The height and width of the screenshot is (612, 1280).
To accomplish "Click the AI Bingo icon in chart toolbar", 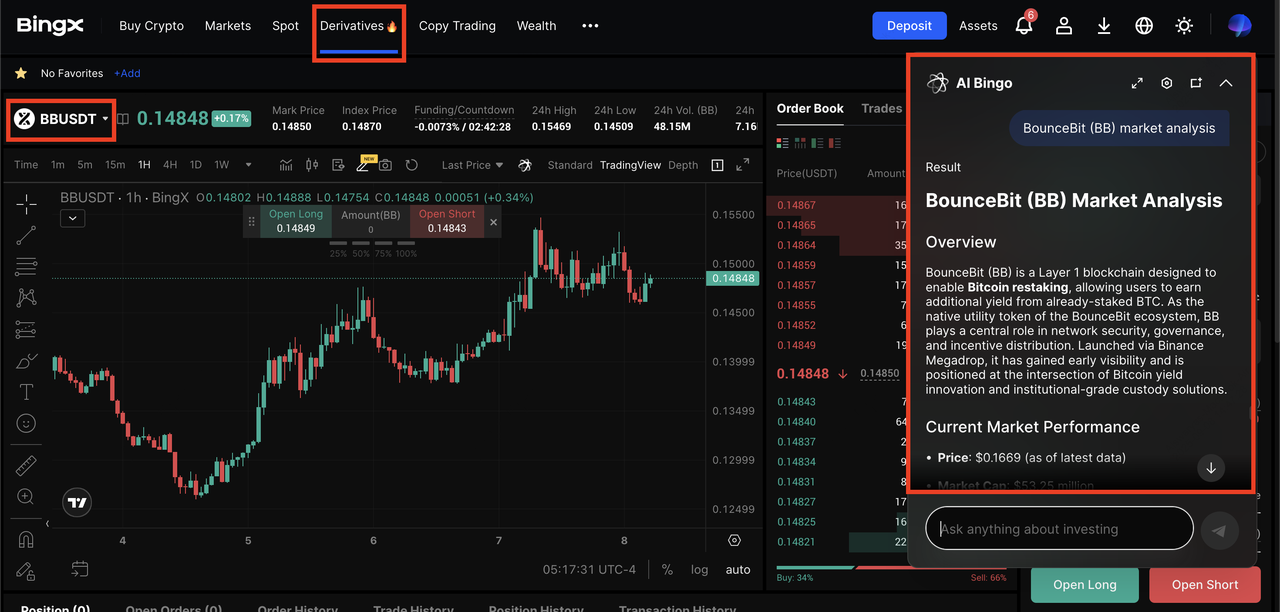I will (525, 165).
